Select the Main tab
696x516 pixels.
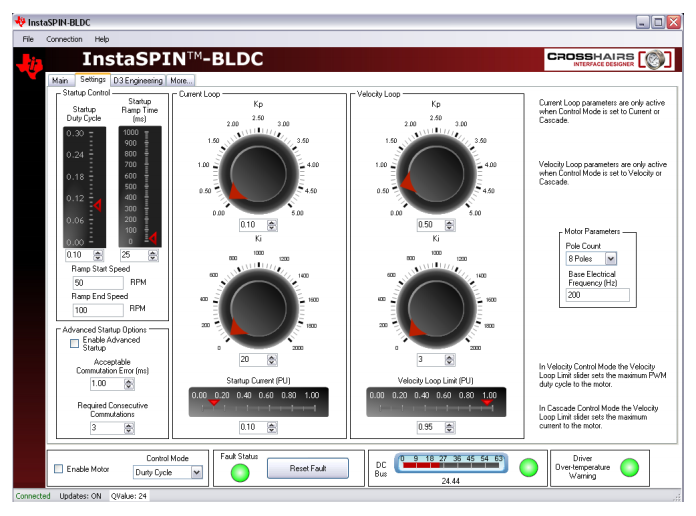point(60,80)
